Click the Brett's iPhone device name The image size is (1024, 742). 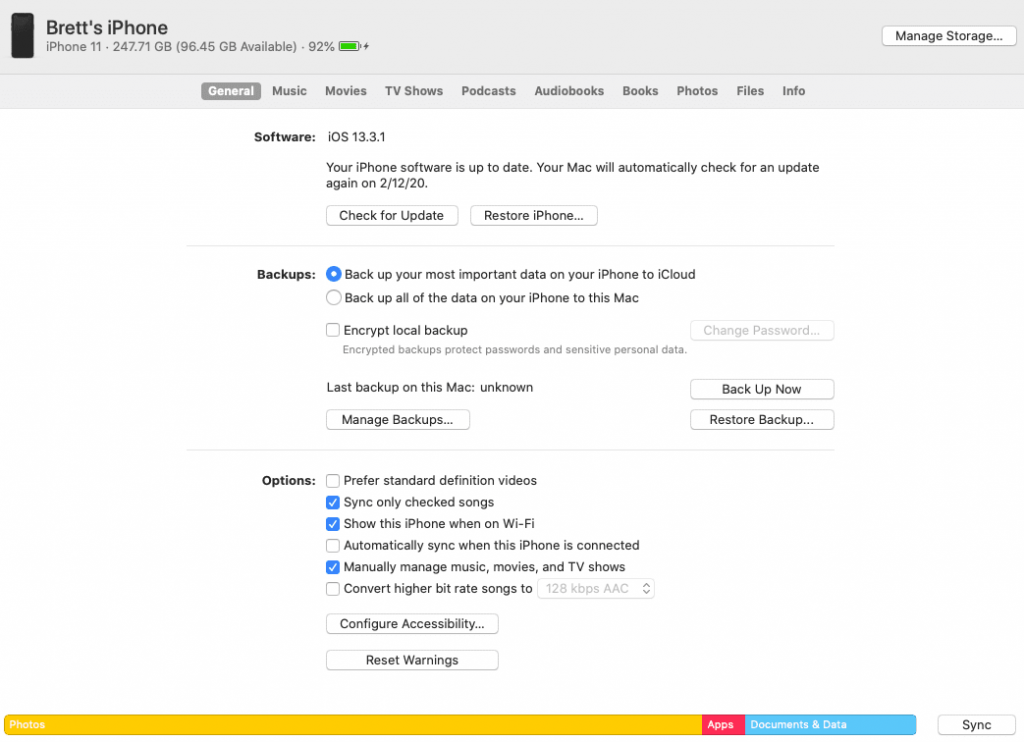pyautogui.click(x=106, y=27)
